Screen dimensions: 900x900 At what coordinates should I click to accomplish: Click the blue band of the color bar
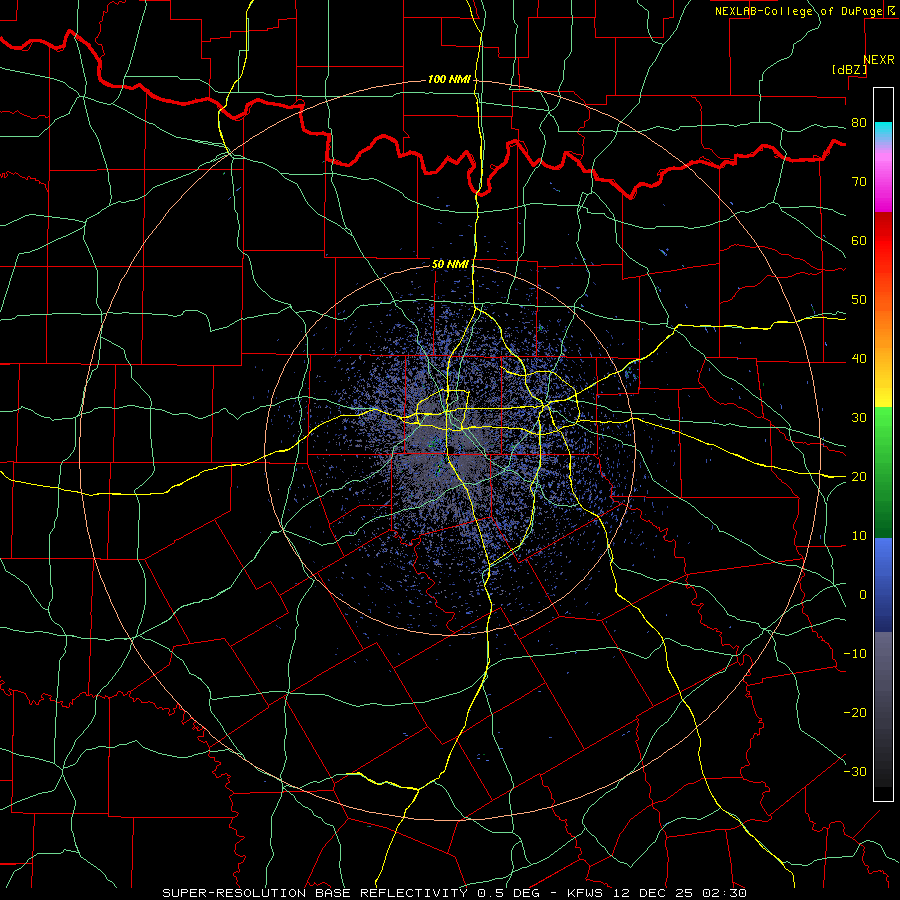click(x=883, y=583)
